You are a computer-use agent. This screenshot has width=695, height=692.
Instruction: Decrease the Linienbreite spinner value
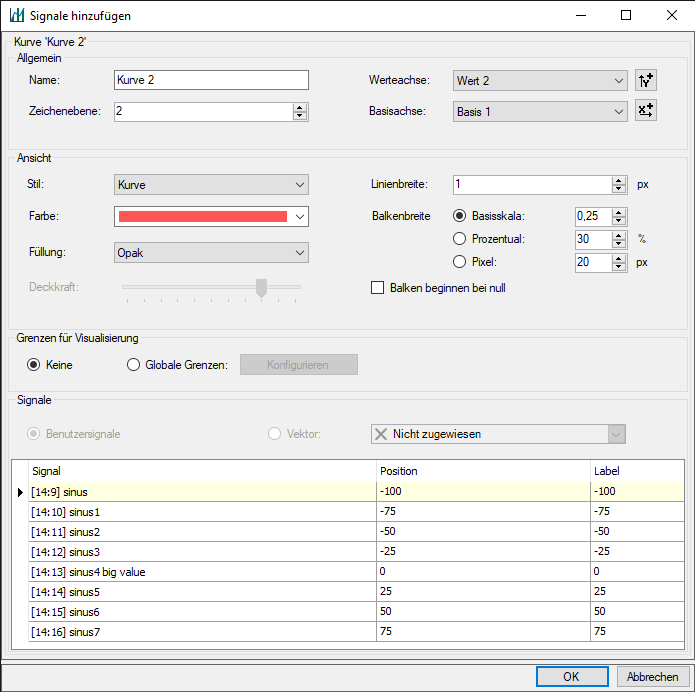(x=619, y=189)
